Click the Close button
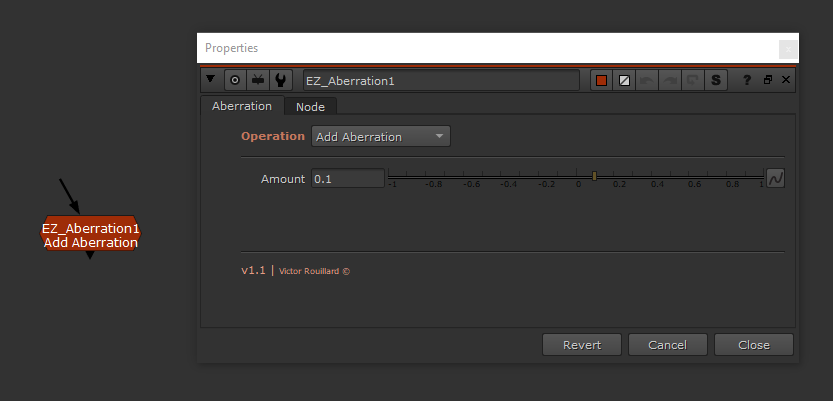 coord(754,345)
